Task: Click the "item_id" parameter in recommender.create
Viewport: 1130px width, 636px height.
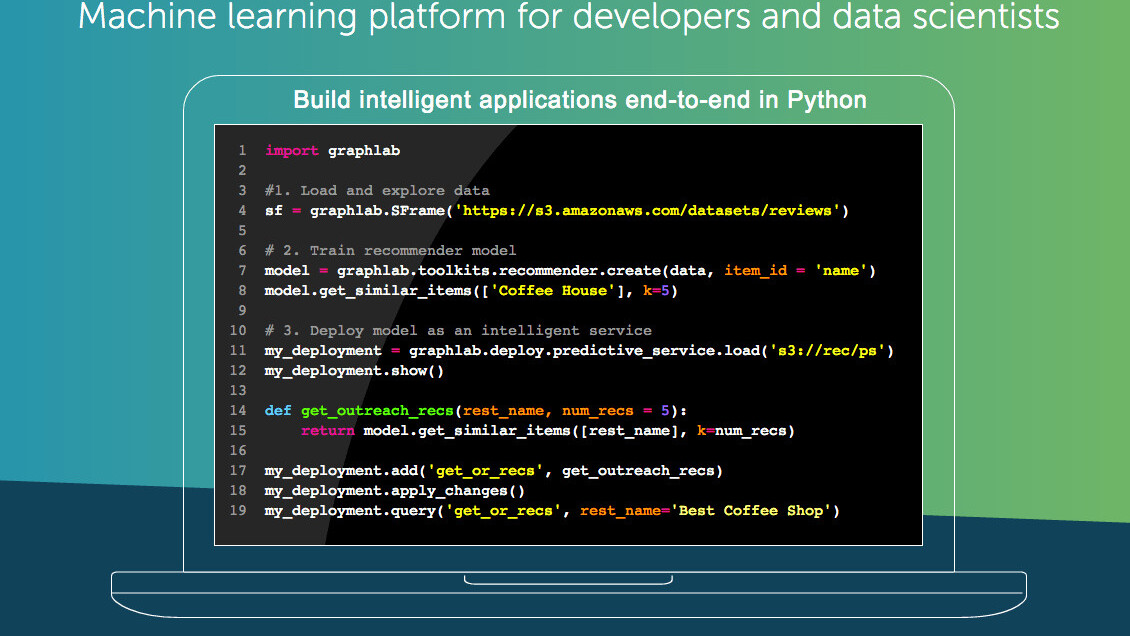Action: 755,271
